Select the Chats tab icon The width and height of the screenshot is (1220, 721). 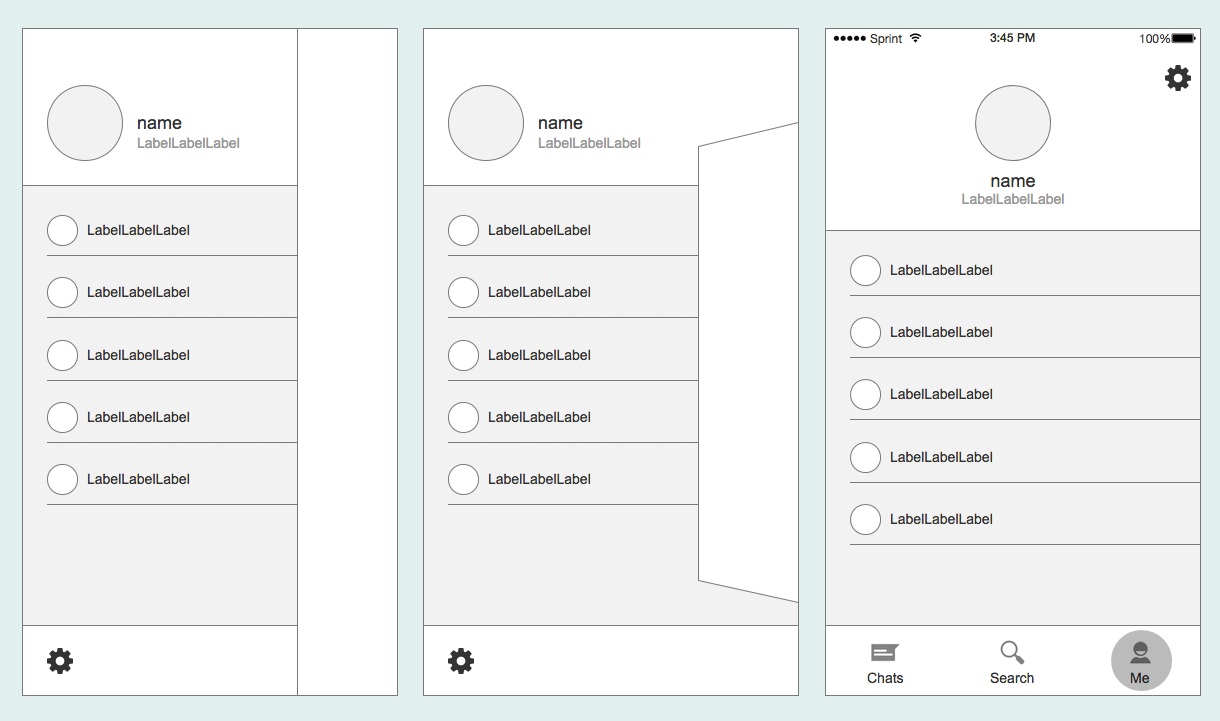[885, 654]
